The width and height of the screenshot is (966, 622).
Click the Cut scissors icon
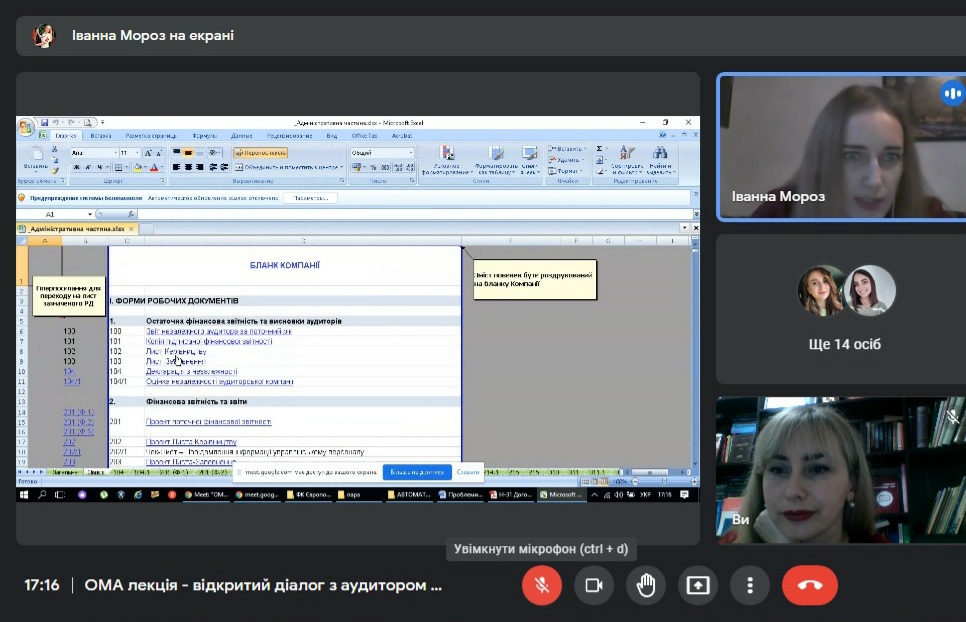[x=55, y=150]
